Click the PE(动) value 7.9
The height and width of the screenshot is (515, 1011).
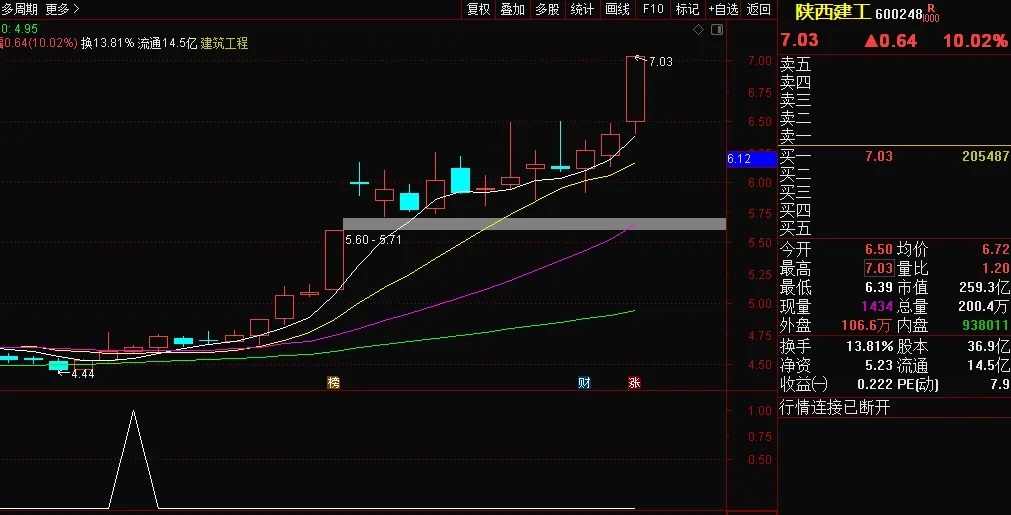coord(1001,385)
